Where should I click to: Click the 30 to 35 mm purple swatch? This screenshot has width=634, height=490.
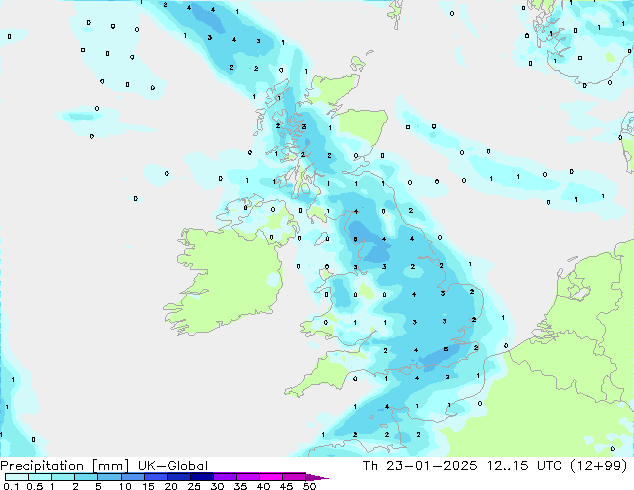[225, 477]
